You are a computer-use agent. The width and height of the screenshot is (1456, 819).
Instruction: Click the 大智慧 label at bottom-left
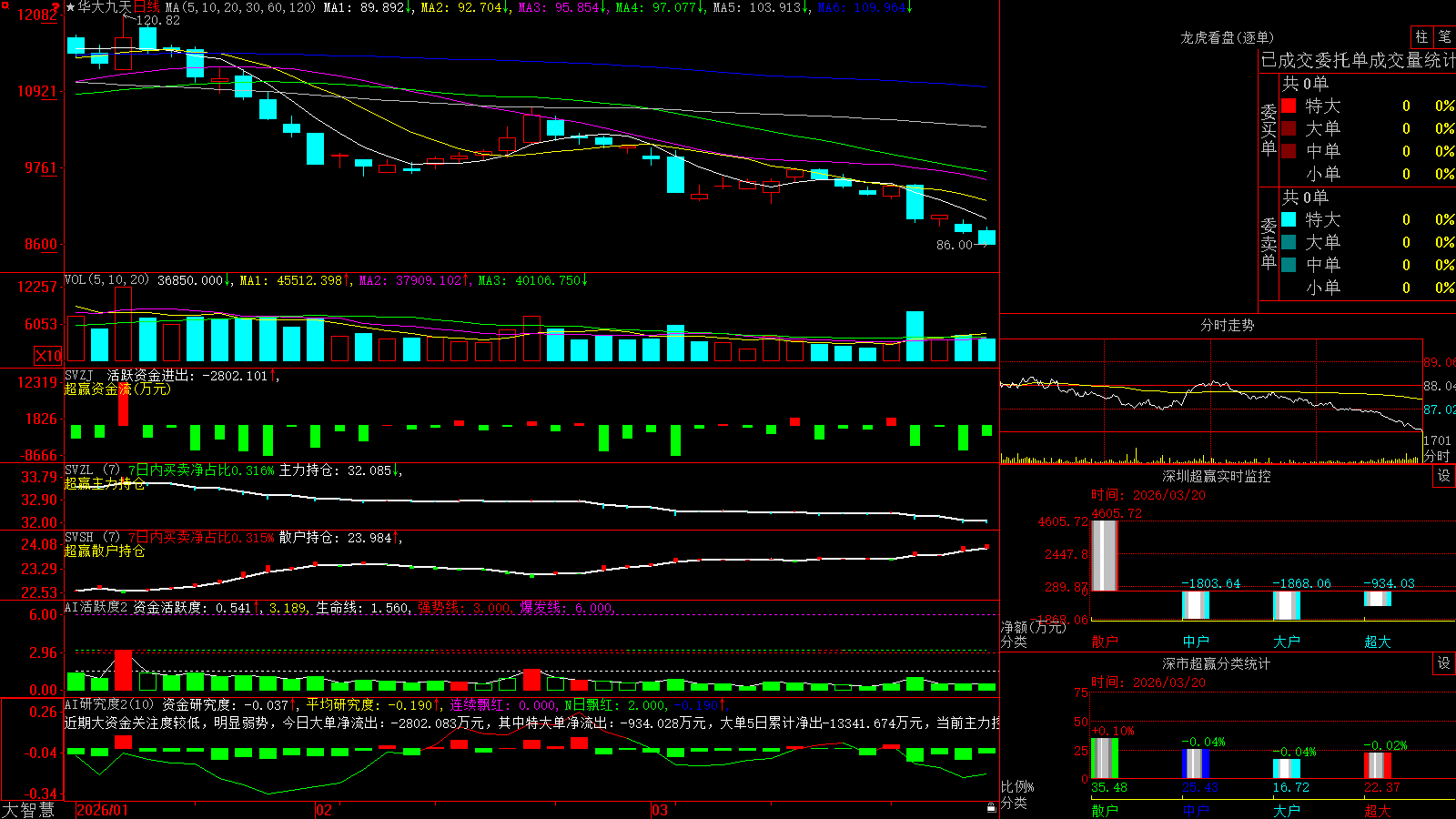click(28, 810)
